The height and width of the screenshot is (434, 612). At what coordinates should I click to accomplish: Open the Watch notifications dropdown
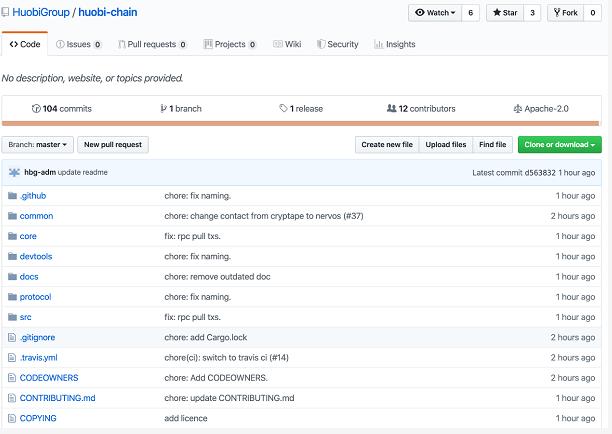click(434, 13)
